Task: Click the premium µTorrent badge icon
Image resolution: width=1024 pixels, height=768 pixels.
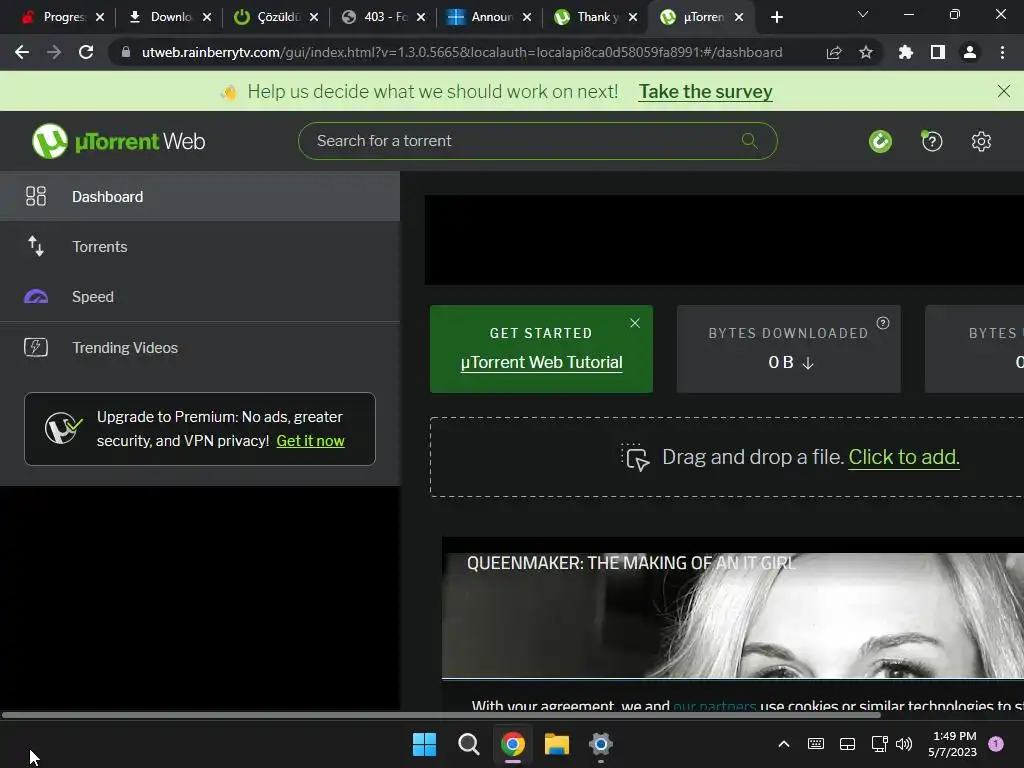Action: 63,428
